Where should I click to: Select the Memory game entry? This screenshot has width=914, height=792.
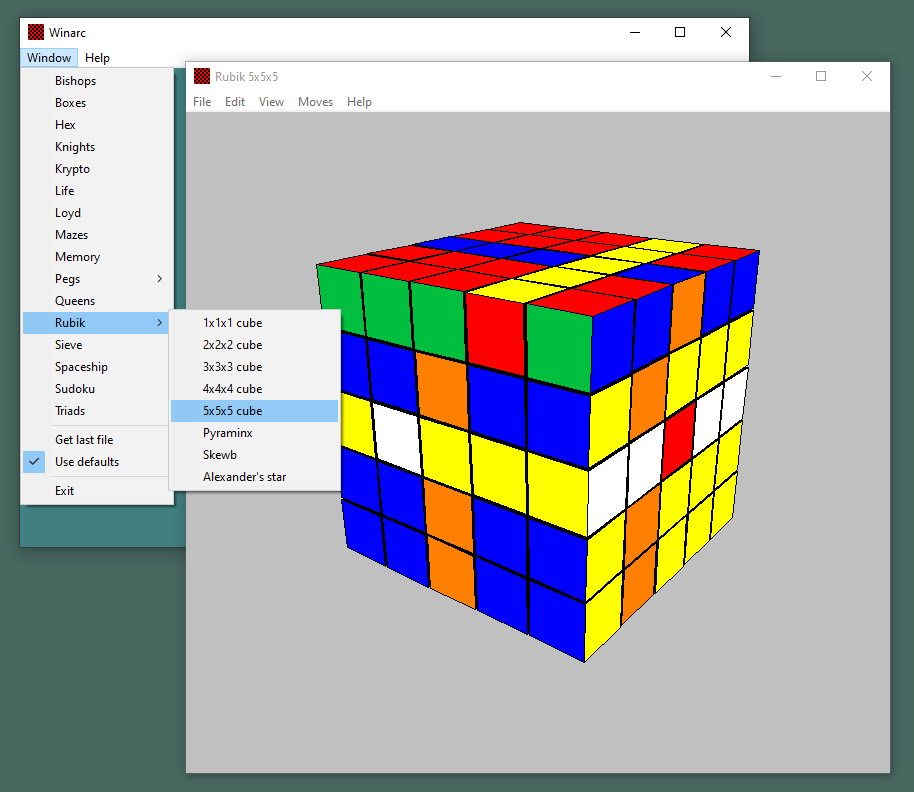[x=97, y=257]
